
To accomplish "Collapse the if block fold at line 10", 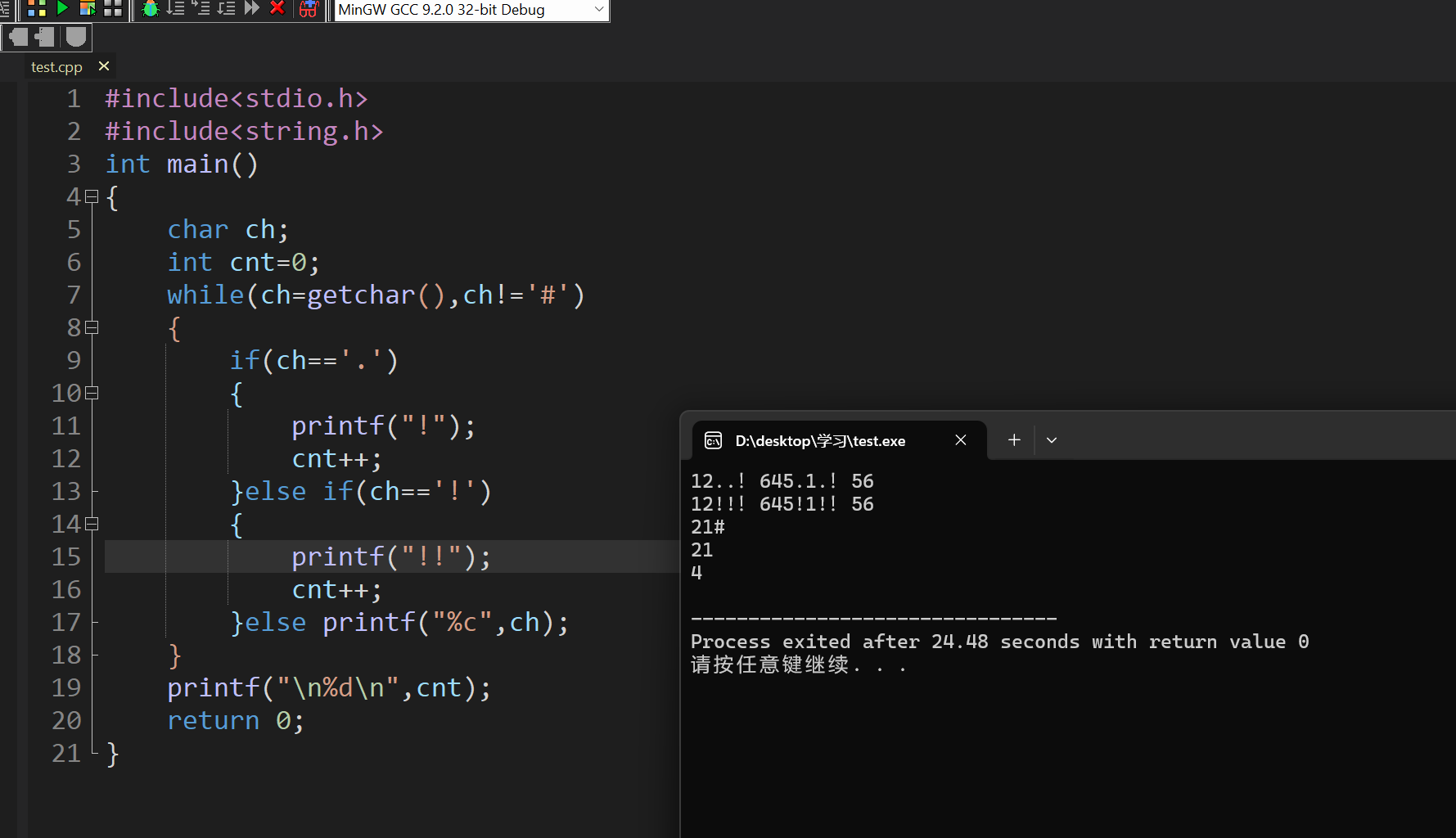I will tap(92, 393).
